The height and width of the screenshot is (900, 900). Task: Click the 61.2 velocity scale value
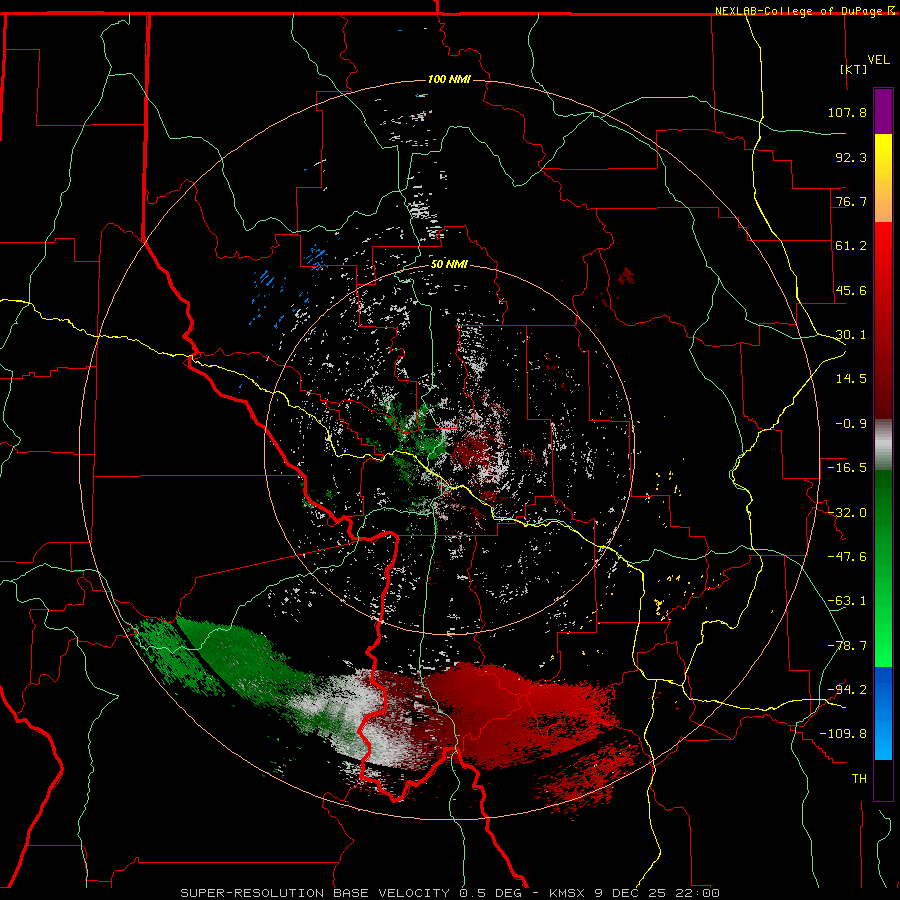[x=851, y=246]
